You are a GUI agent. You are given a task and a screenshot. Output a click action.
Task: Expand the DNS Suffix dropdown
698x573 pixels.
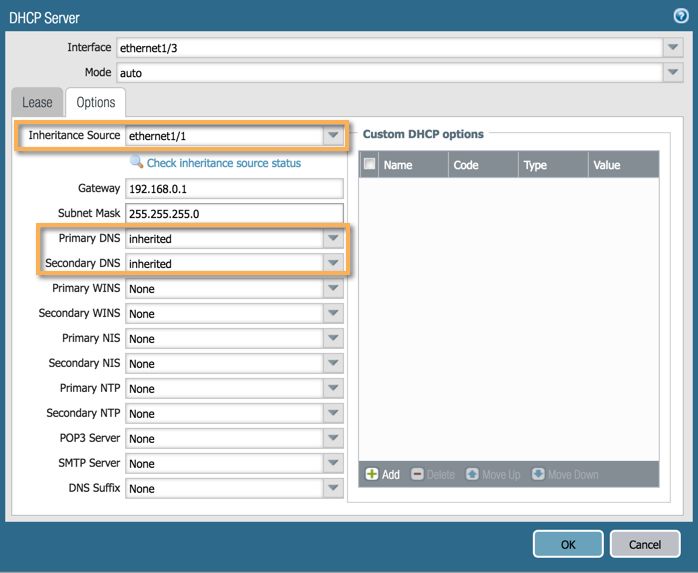[x=332, y=488]
